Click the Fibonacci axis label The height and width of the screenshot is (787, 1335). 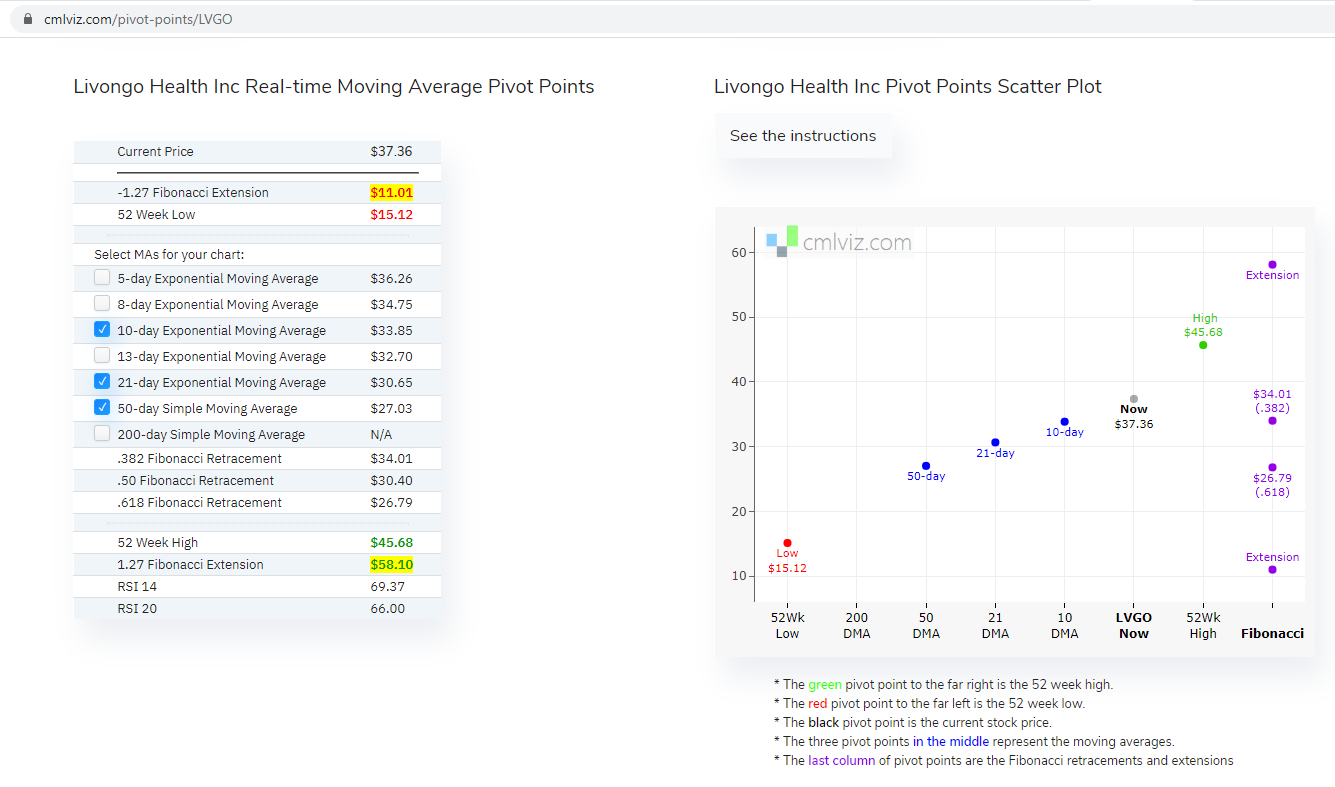(x=1272, y=633)
